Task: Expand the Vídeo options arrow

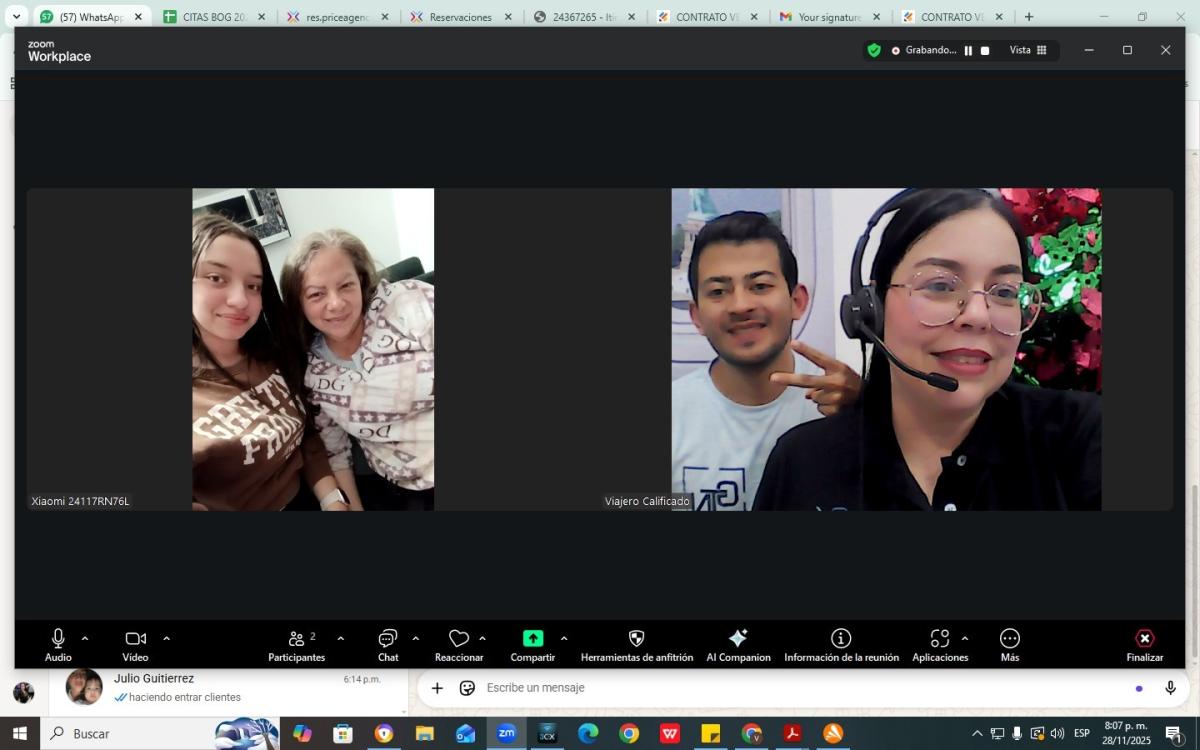Action: click(x=166, y=638)
